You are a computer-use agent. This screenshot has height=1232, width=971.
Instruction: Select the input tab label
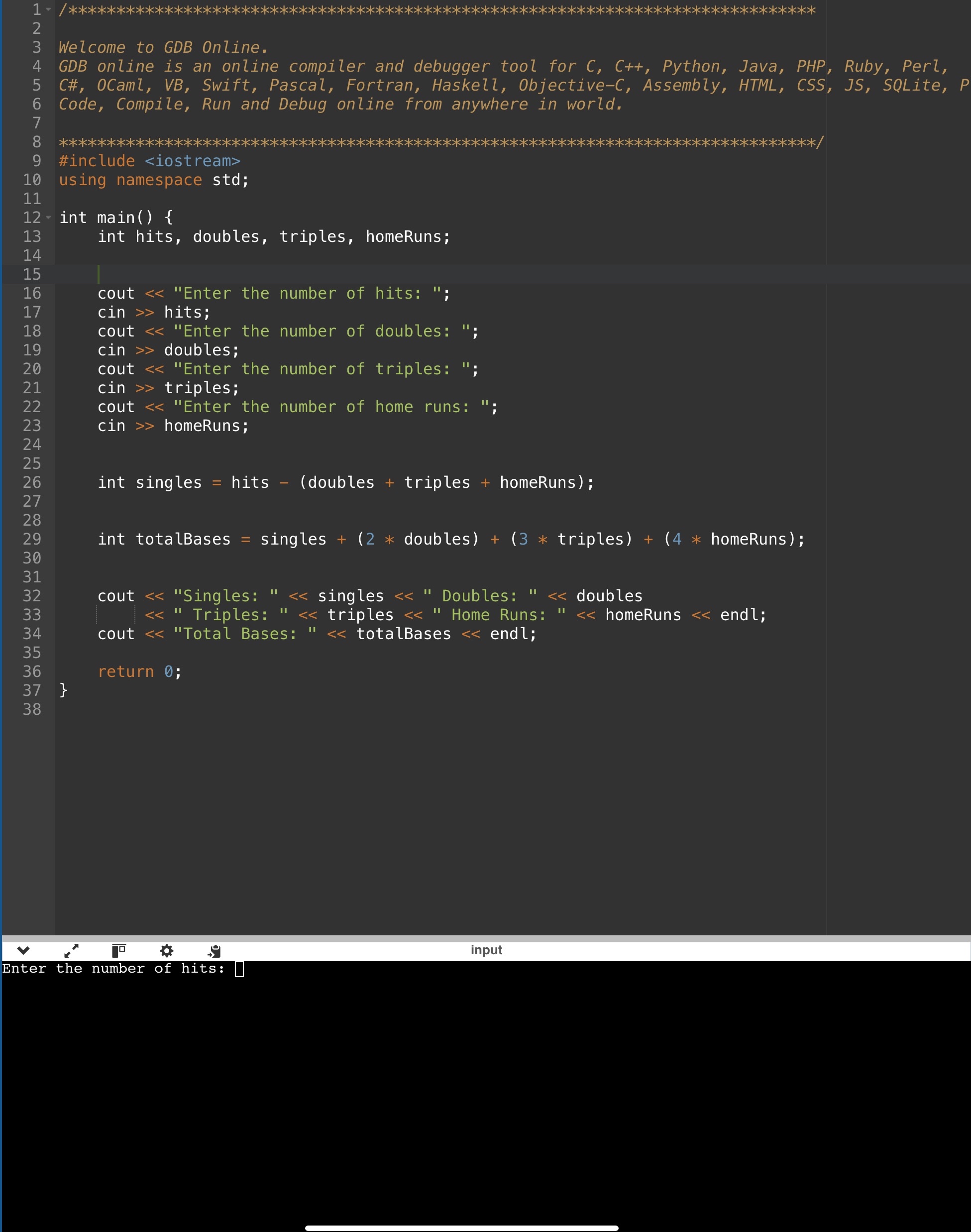point(486,948)
